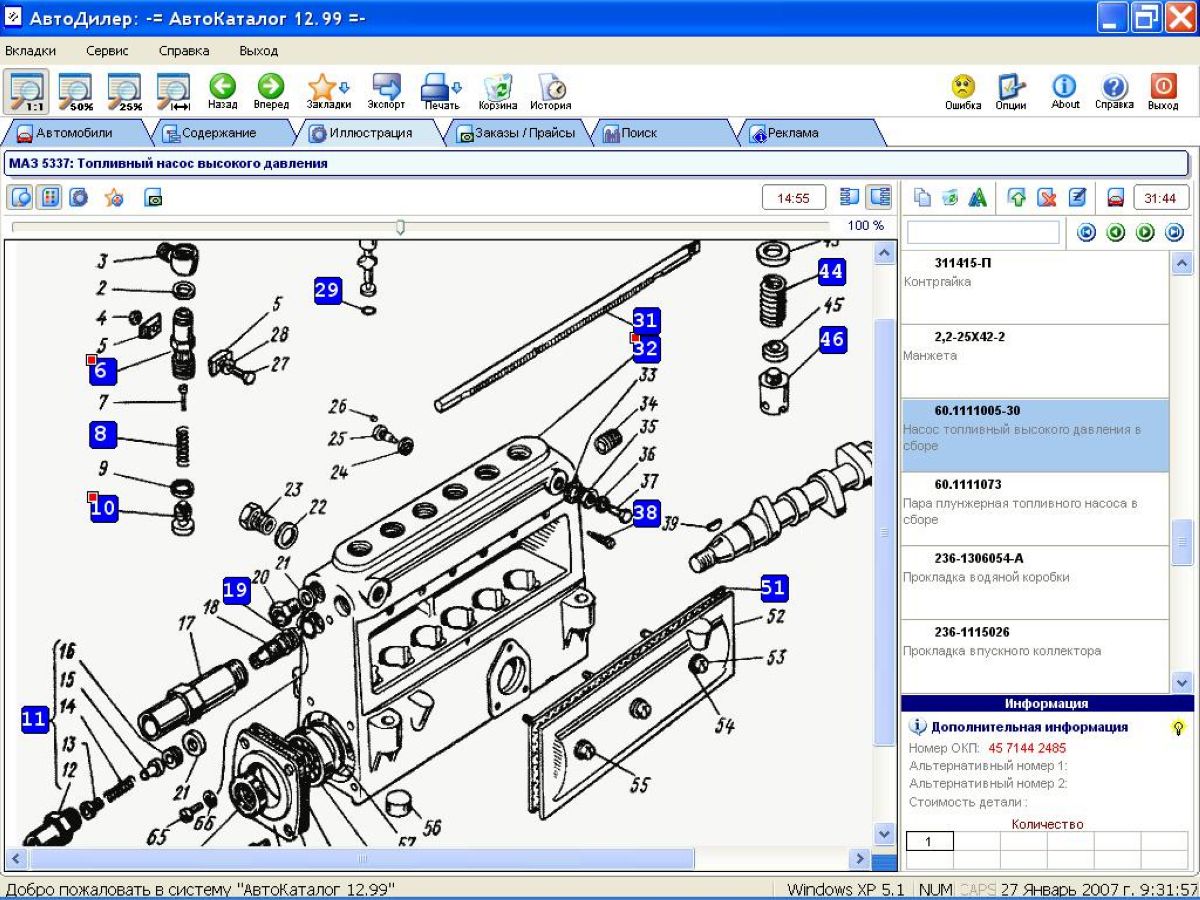Screen dimensions: 1200x900
Task: Click the illustration scroll right arrow
Action: [859, 859]
